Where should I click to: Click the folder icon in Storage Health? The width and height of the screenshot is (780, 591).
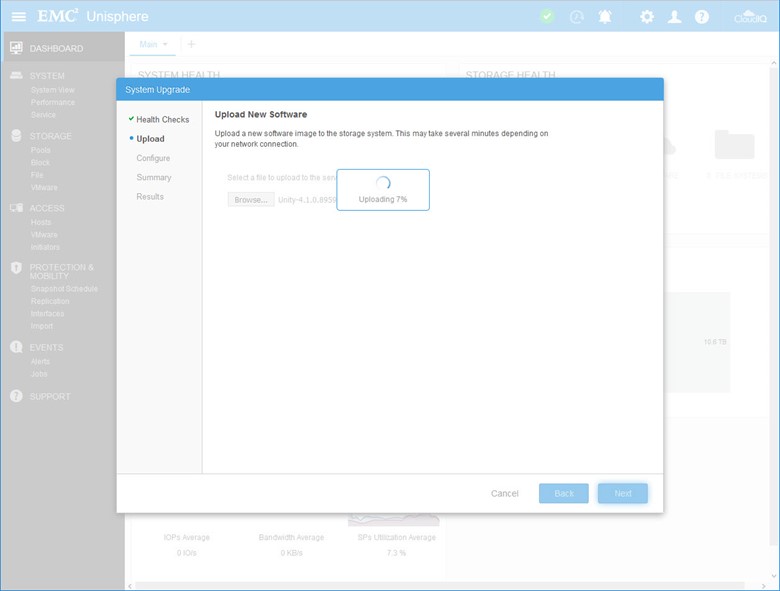point(734,144)
